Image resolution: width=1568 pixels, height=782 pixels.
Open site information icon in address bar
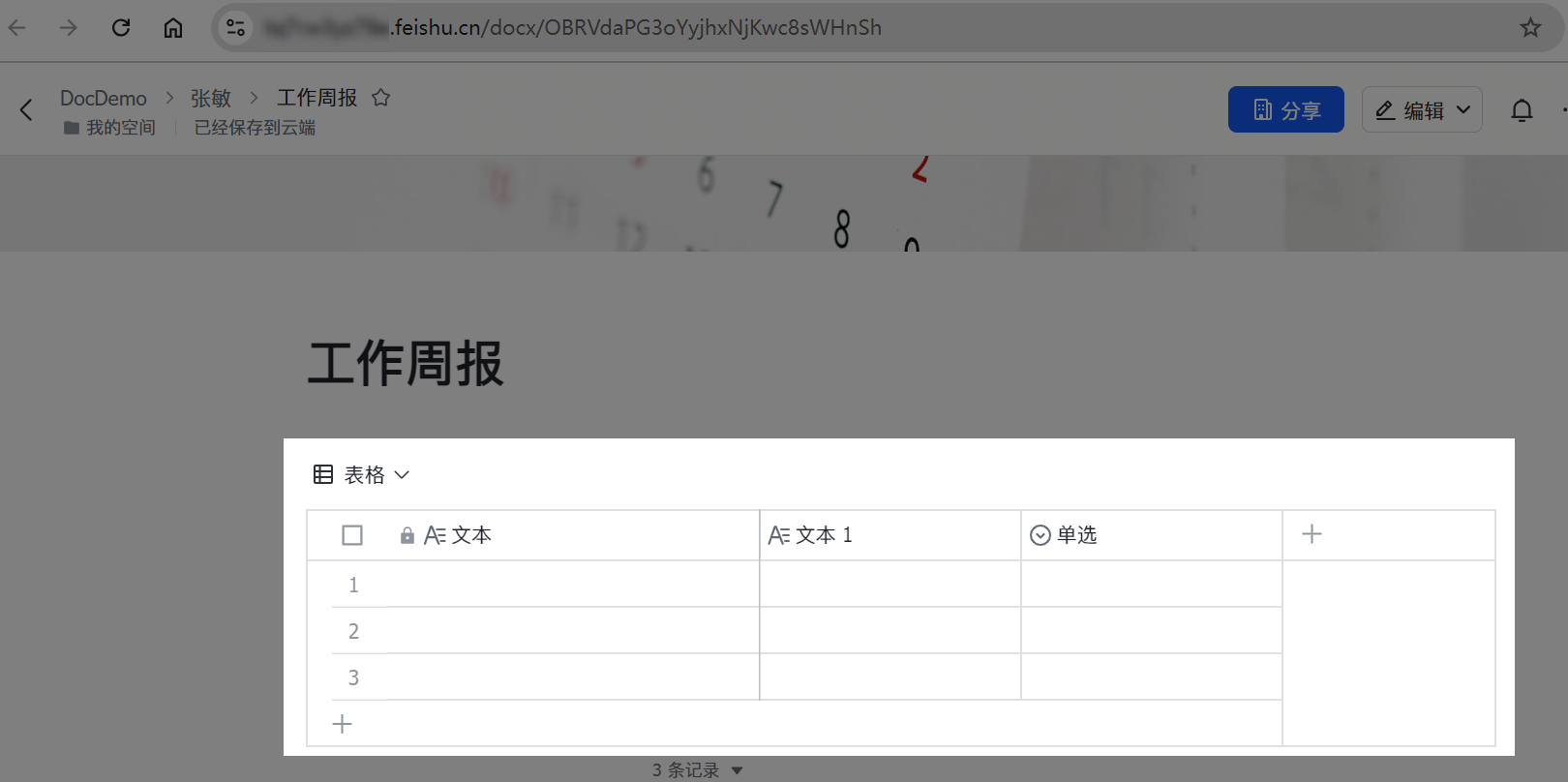[235, 28]
